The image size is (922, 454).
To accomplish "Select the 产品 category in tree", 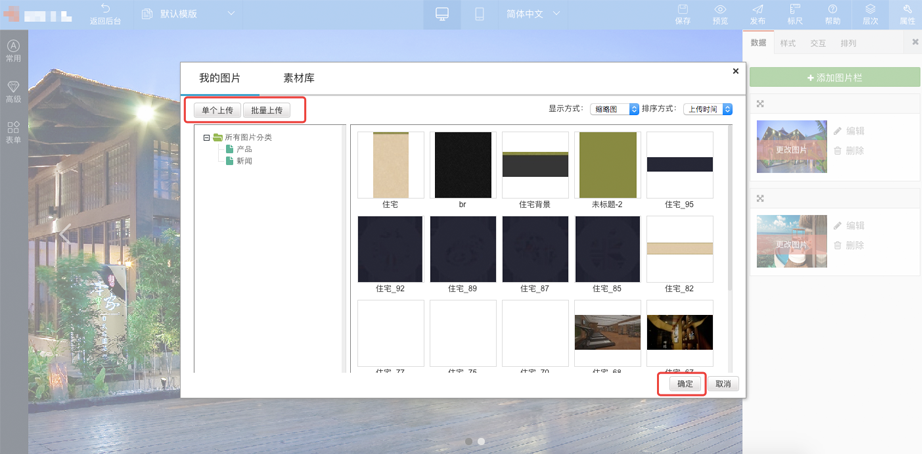I will pyautogui.click(x=244, y=149).
